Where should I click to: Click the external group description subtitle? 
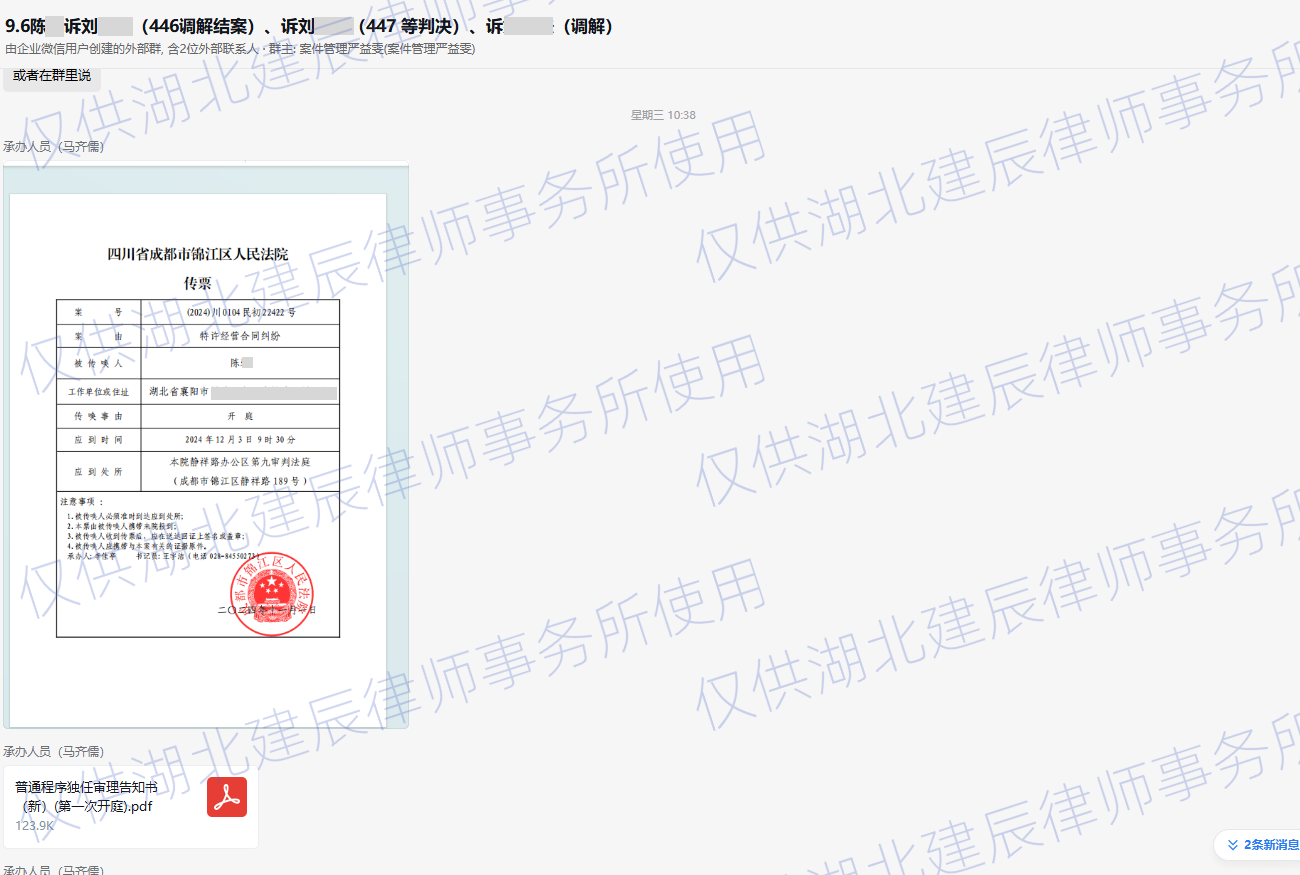pyautogui.click(x=240, y=49)
